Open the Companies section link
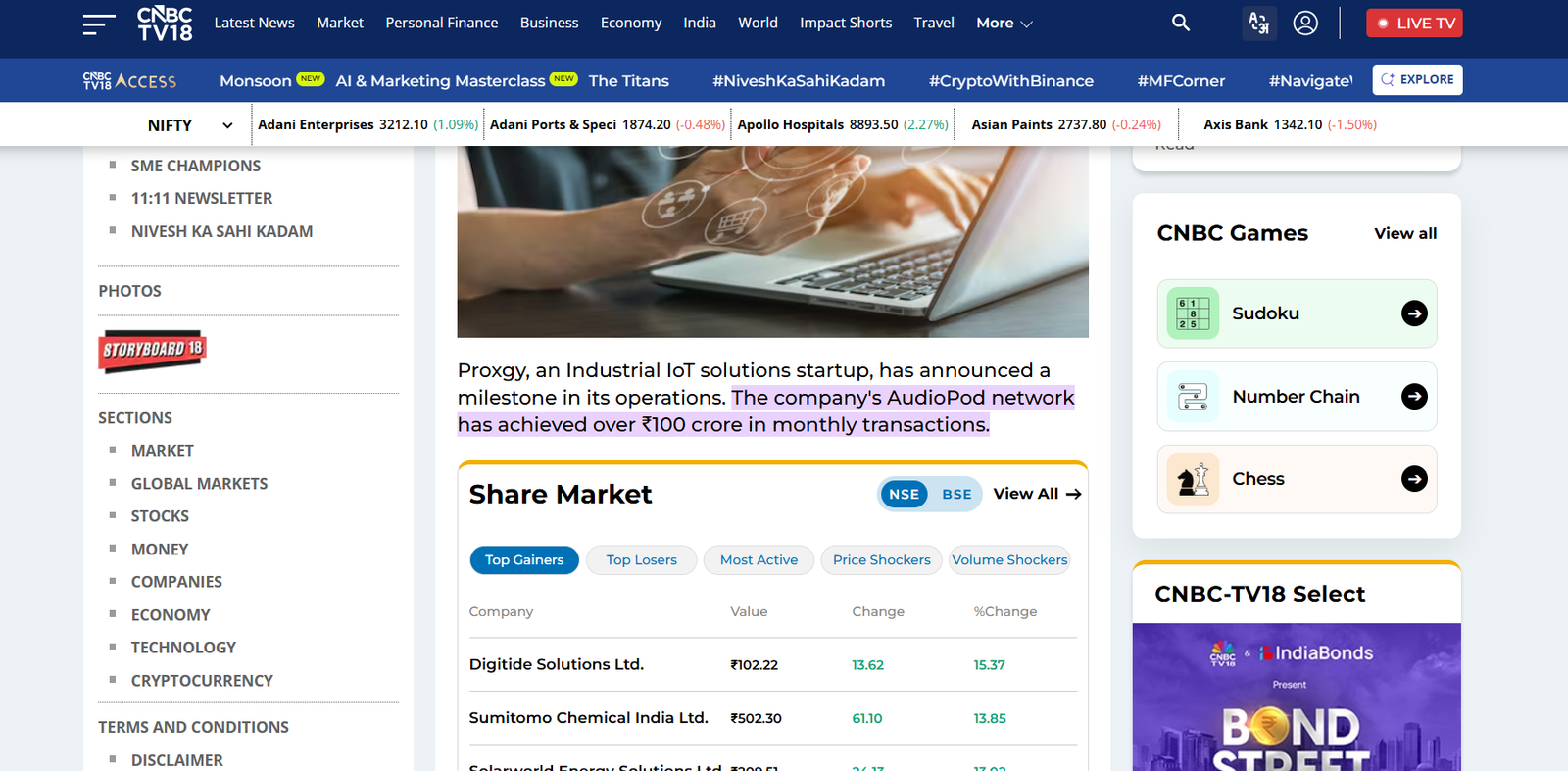The image size is (1568, 771). 176,582
